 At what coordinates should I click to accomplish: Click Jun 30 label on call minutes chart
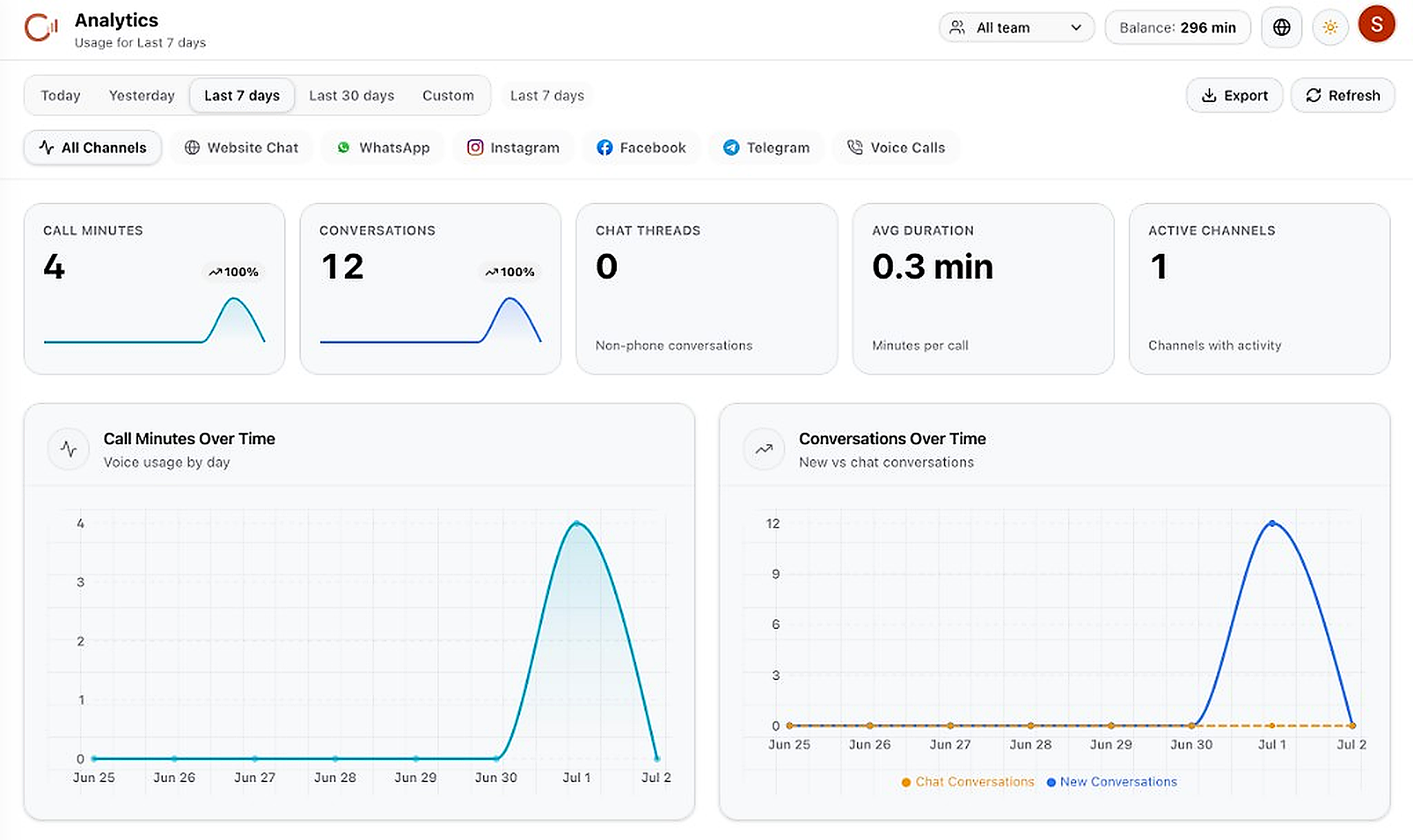495,777
